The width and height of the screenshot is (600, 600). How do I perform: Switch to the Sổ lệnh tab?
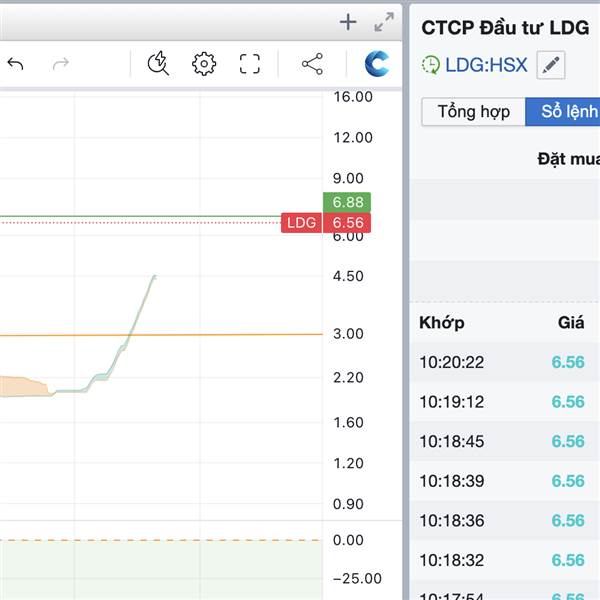coord(562,112)
